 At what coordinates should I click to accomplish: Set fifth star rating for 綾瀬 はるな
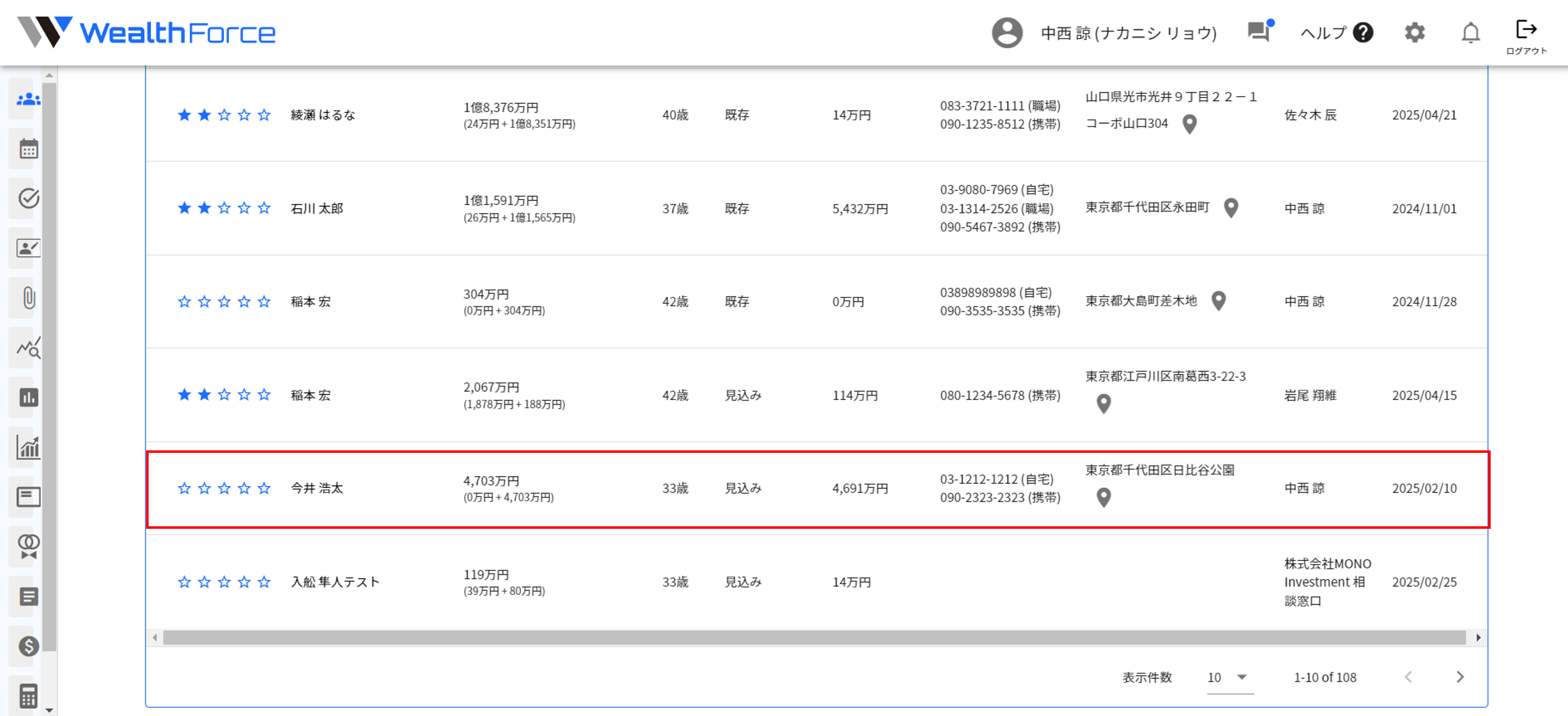[x=264, y=115]
